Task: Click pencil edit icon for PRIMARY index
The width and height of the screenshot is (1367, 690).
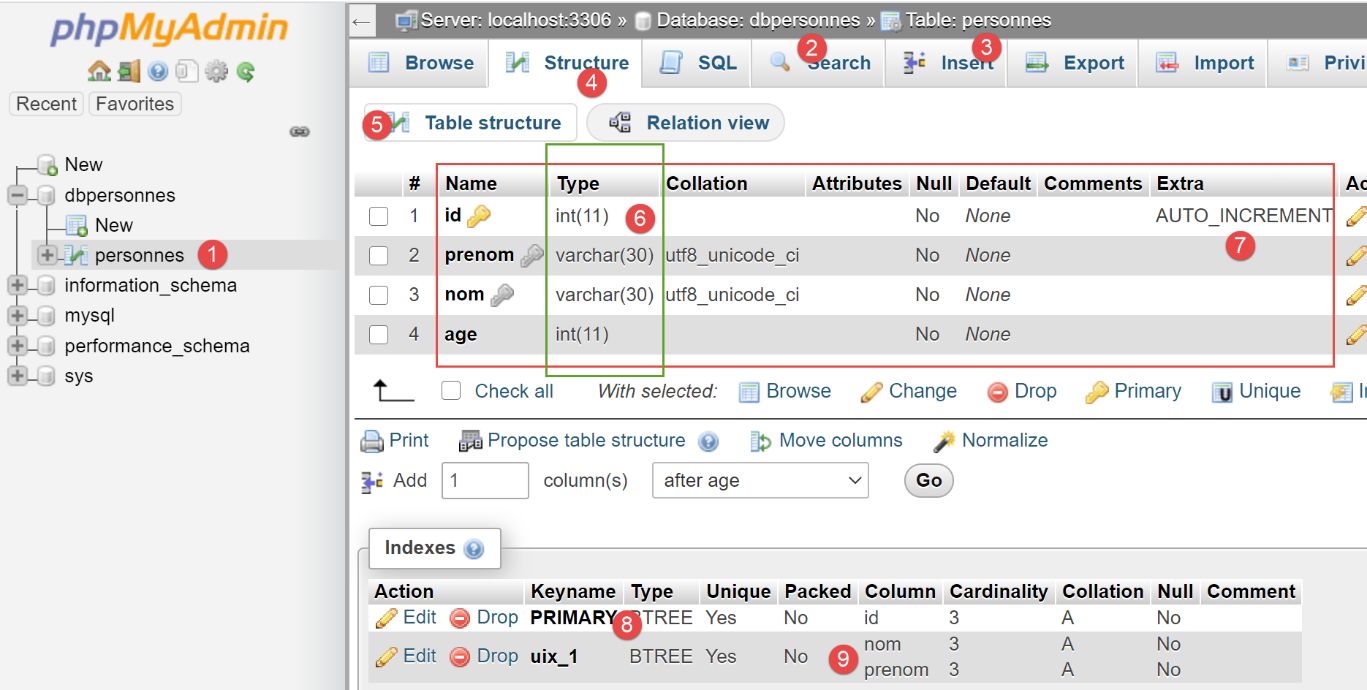Action: (387, 618)
